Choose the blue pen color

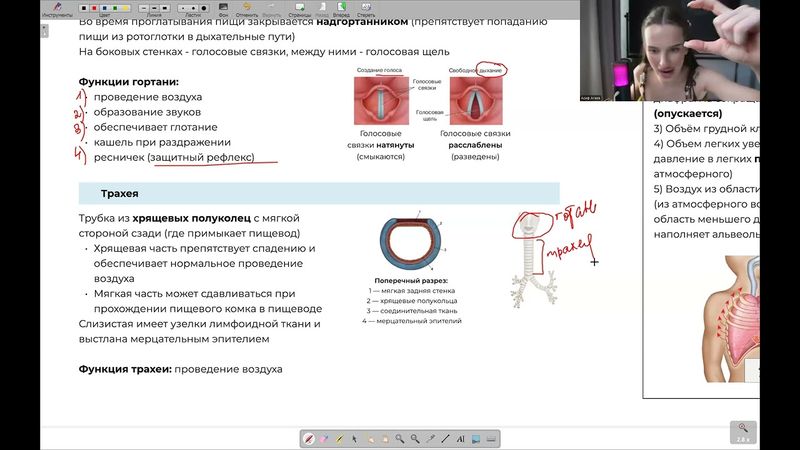[x=105, y=8]
